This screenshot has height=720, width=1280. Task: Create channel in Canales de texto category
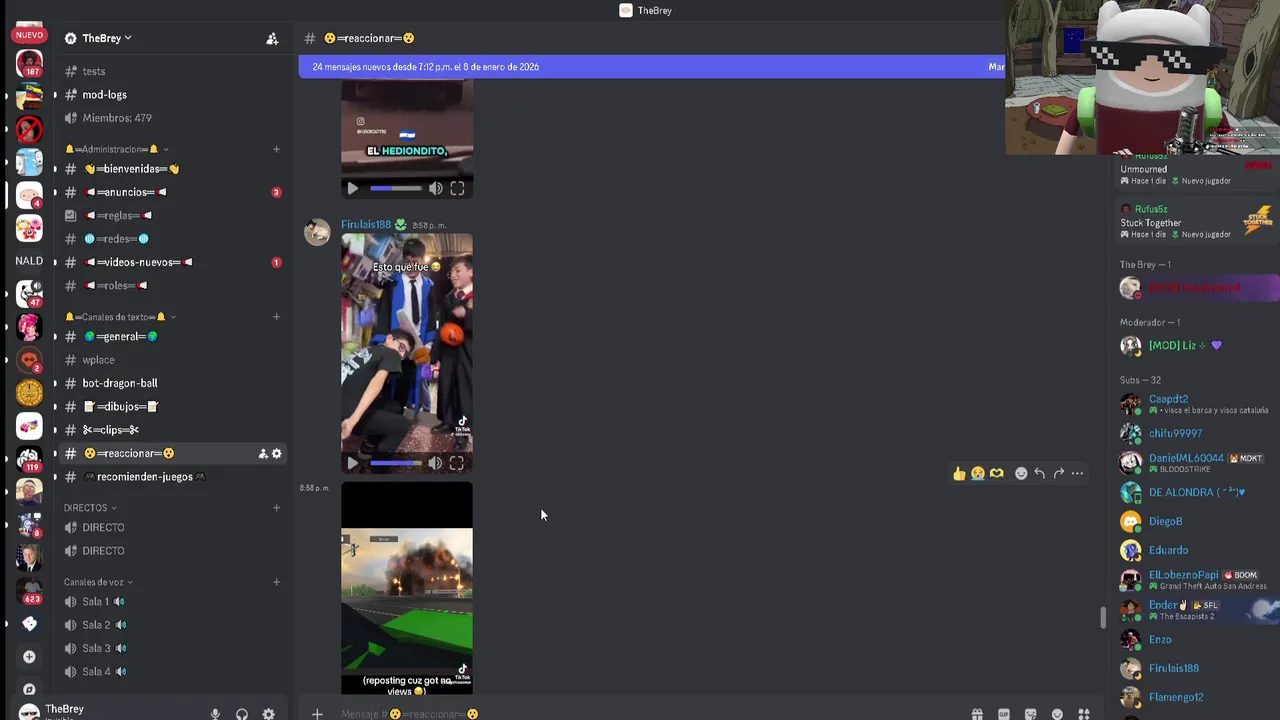click(277, 317)
